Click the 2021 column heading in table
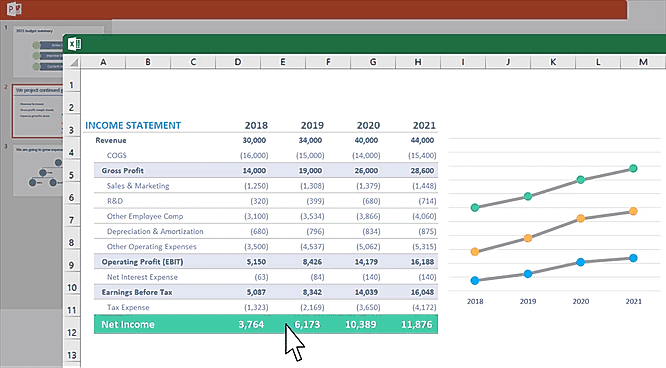 pos(424,125)
